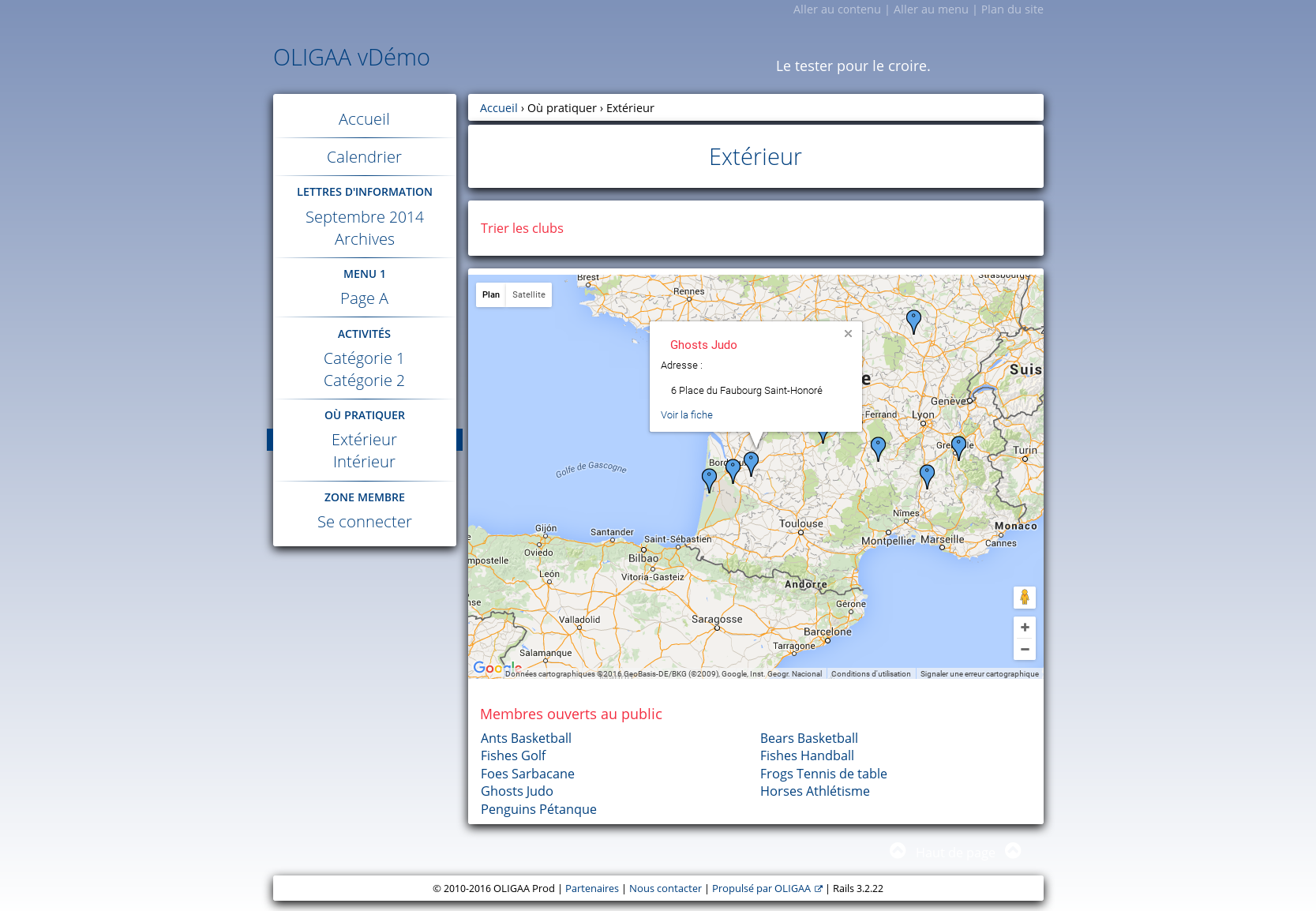Switch map to Satellite view
The height and width of the screenshot is (911, 1316).
coord(529,294)
